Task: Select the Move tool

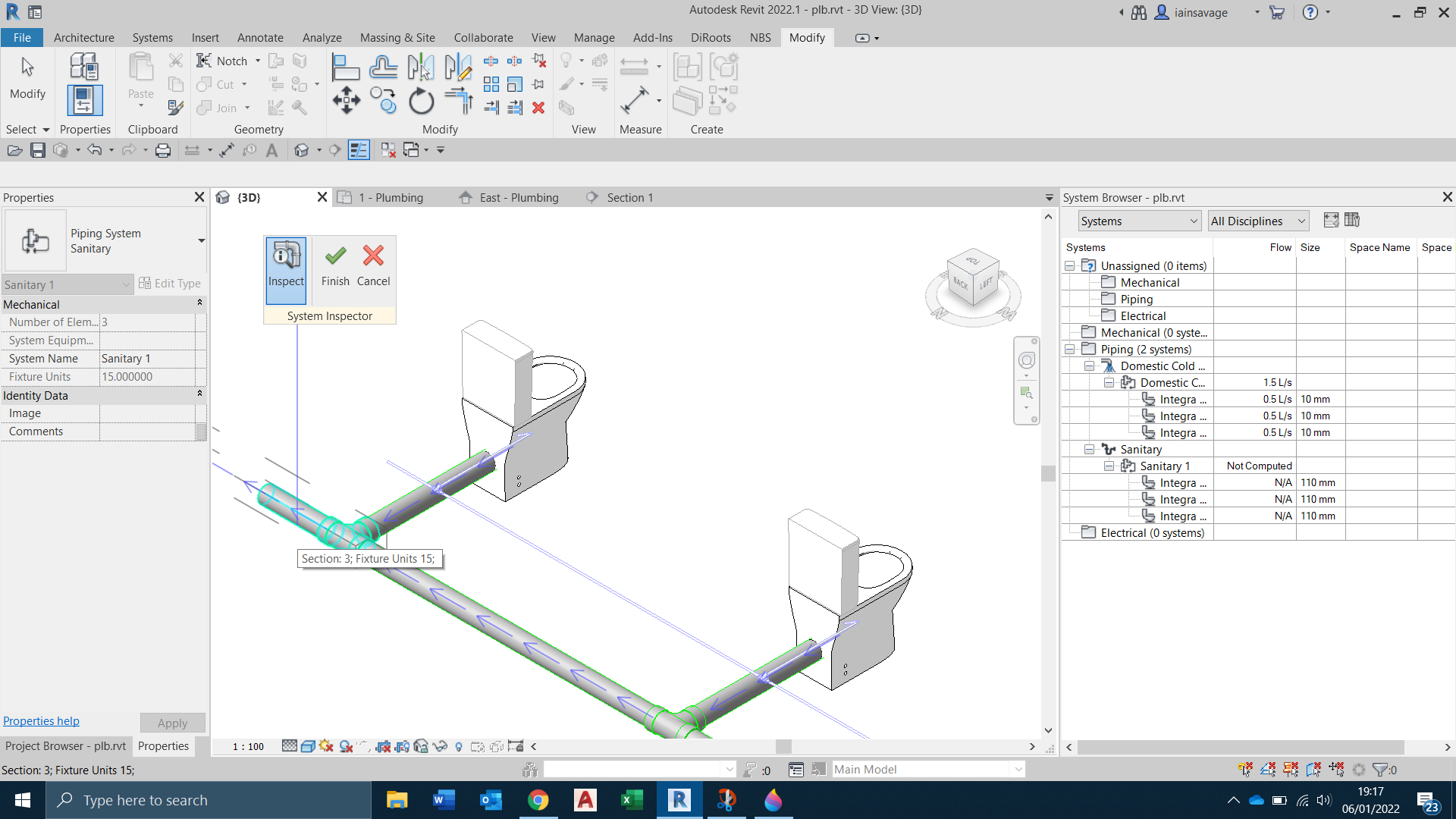Action: (347, 99)
